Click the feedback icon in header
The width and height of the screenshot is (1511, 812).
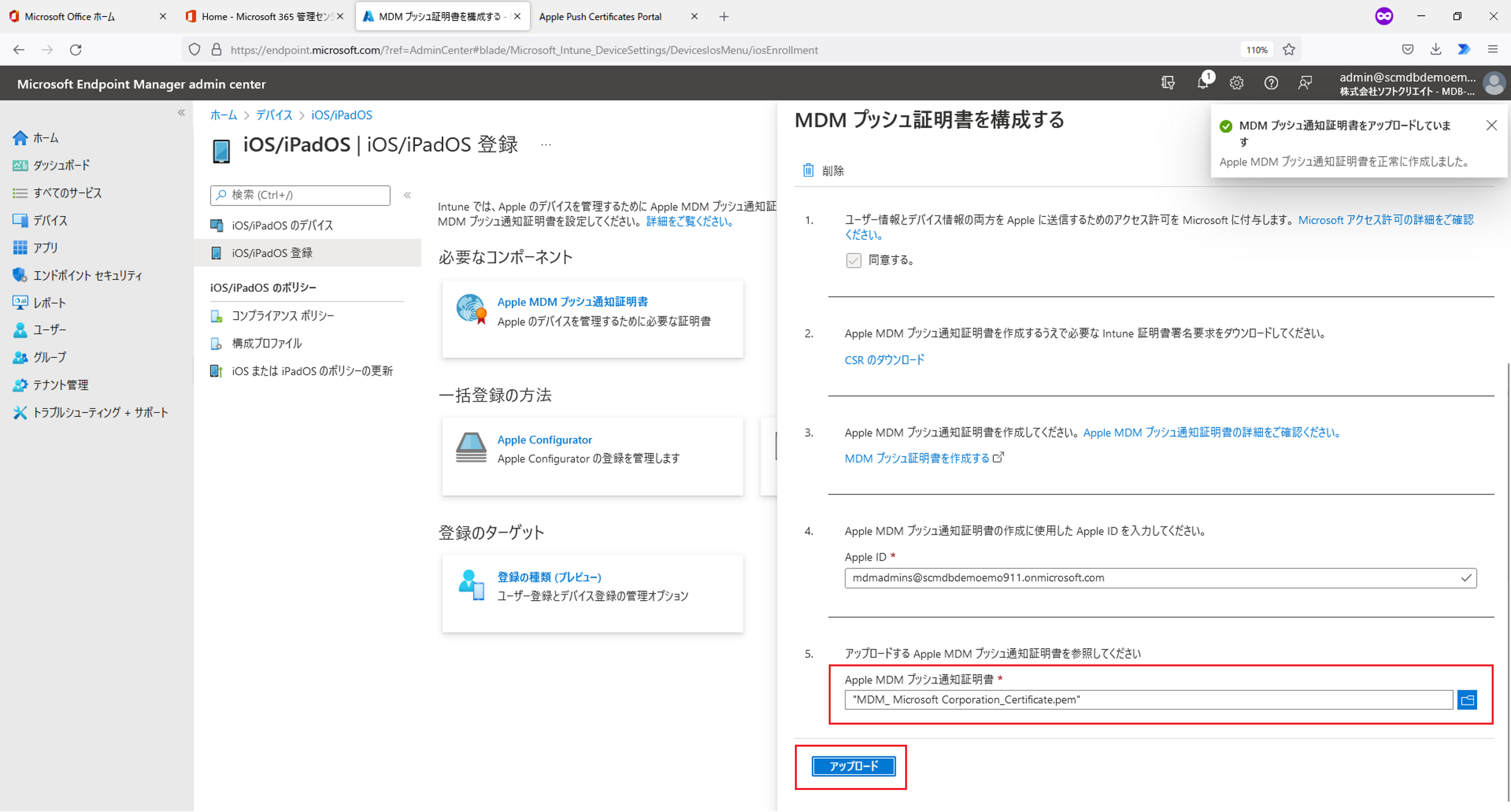point(1305,83)
